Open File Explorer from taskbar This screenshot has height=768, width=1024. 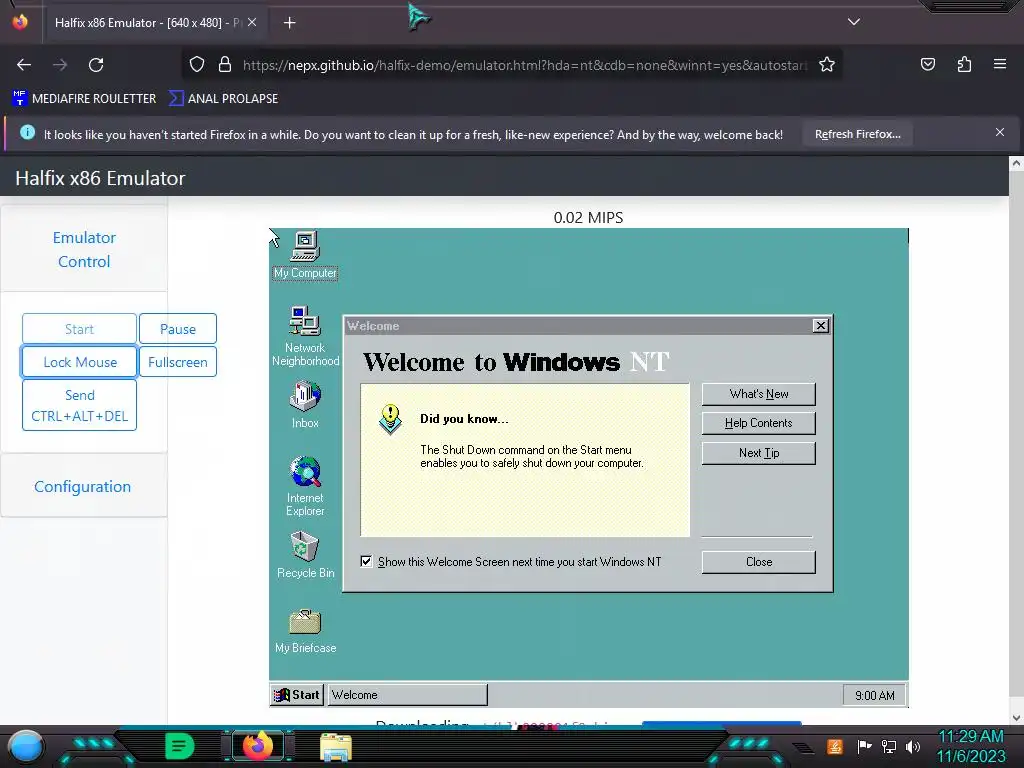336,747
